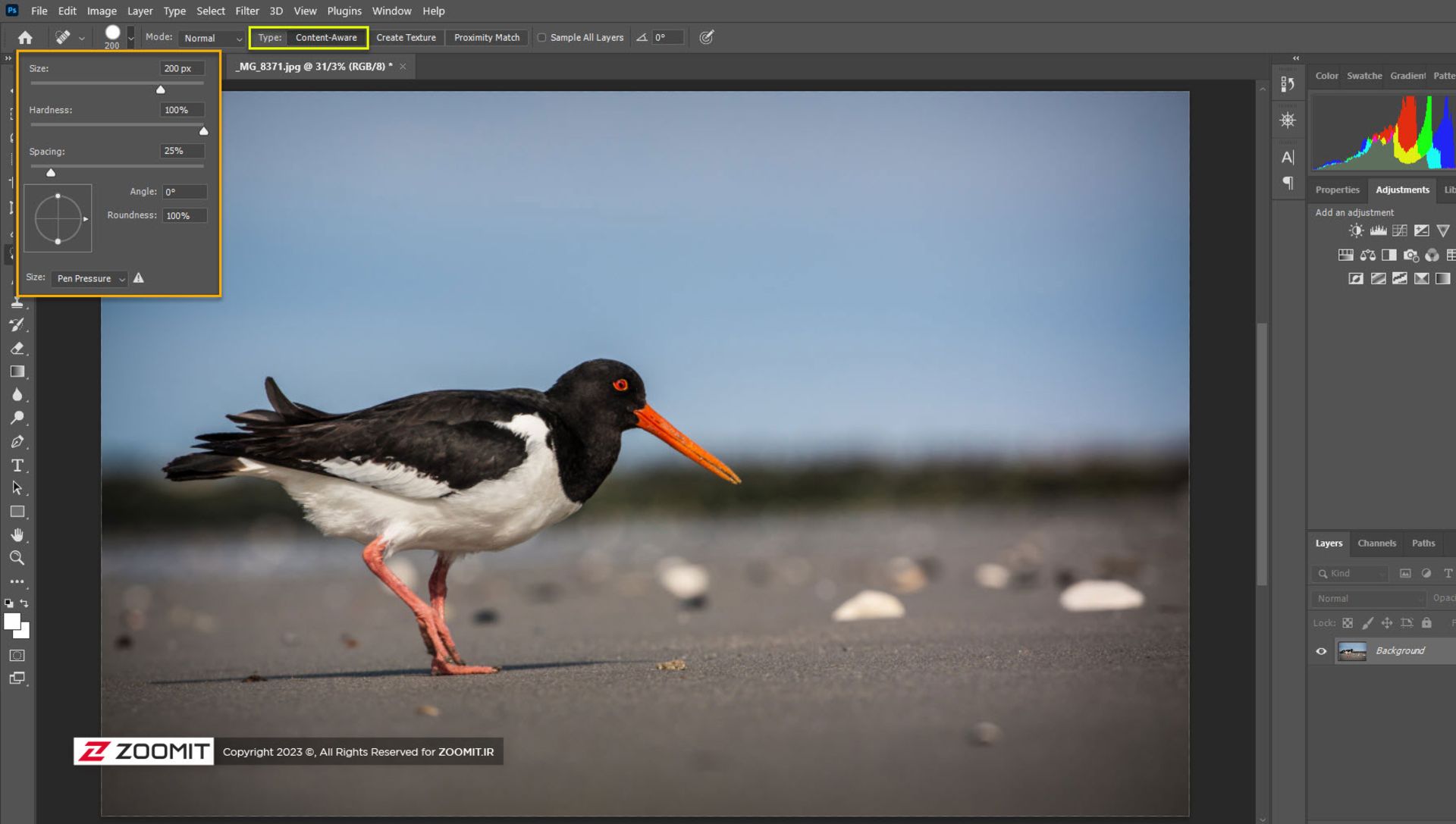Screen dimensions: 1456x824
Task: Click the Hardness slider handle
Action: pyautogui.click(x=203, y=131)
